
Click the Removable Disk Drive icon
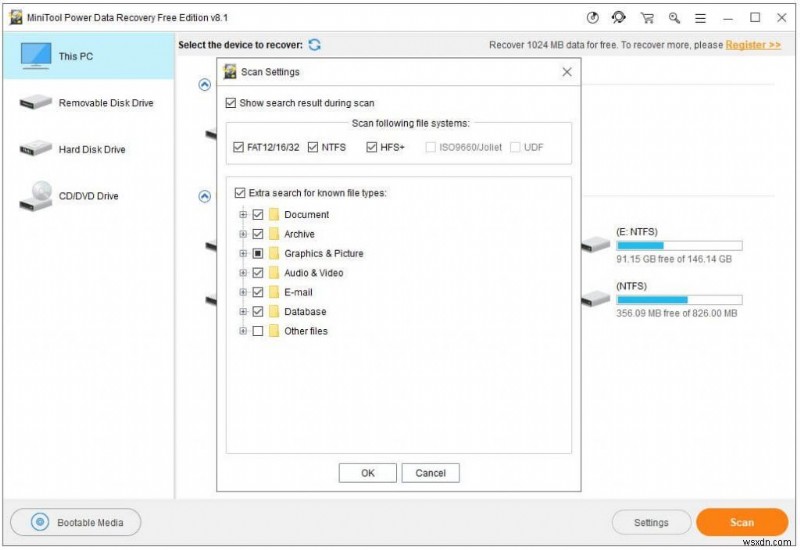pos(35,103)
